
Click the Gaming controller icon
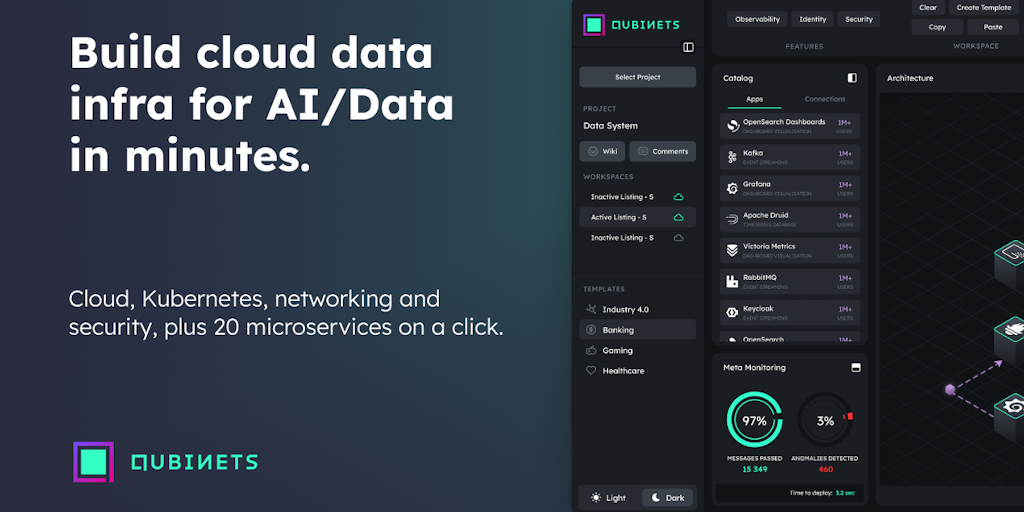(x=591, y=350)
